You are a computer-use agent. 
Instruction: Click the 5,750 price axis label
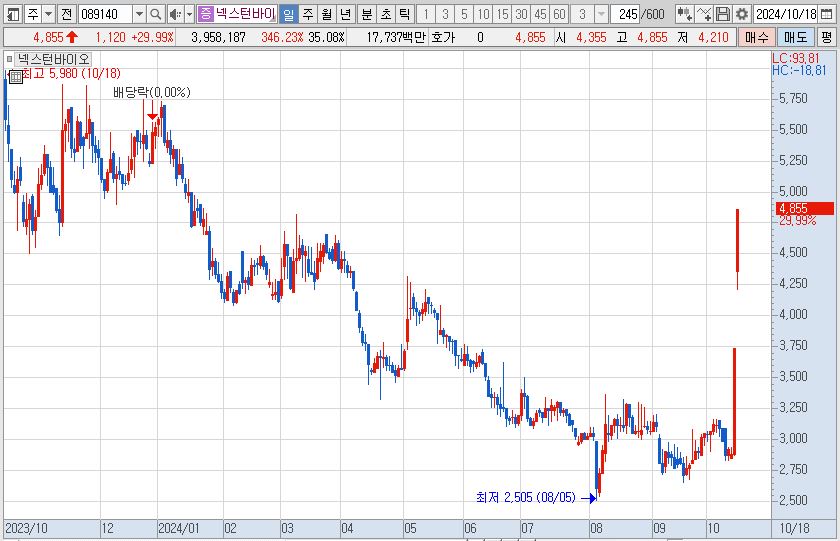793,99
